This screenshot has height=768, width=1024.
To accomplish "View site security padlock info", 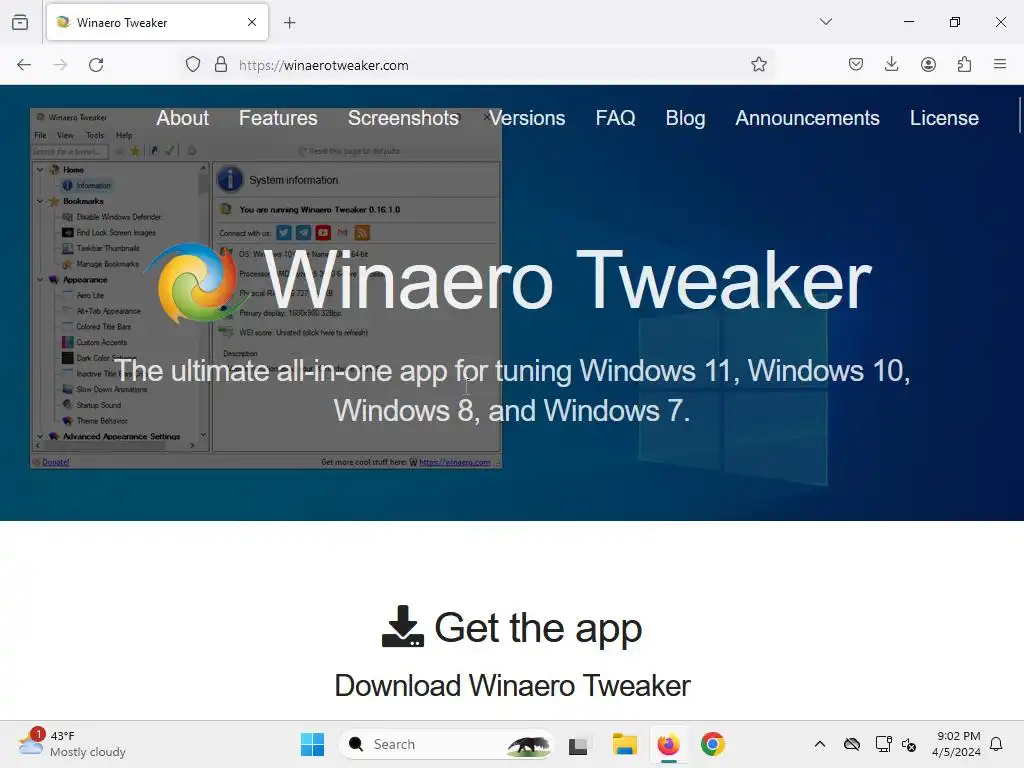I will pos(221,64).
